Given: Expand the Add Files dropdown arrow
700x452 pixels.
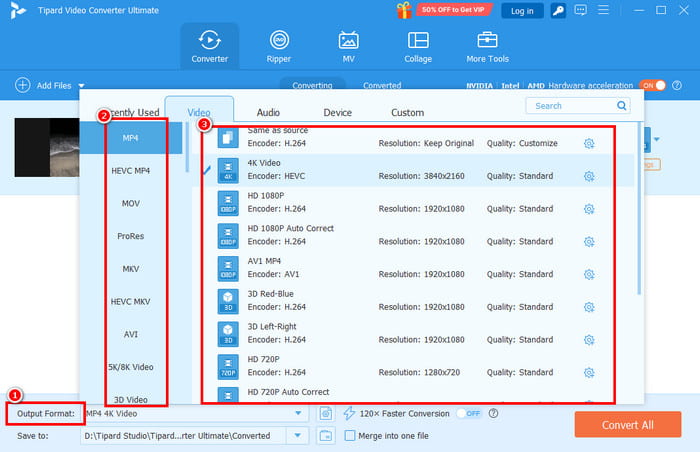Looking at the screenshot, I should coord(81,86).
